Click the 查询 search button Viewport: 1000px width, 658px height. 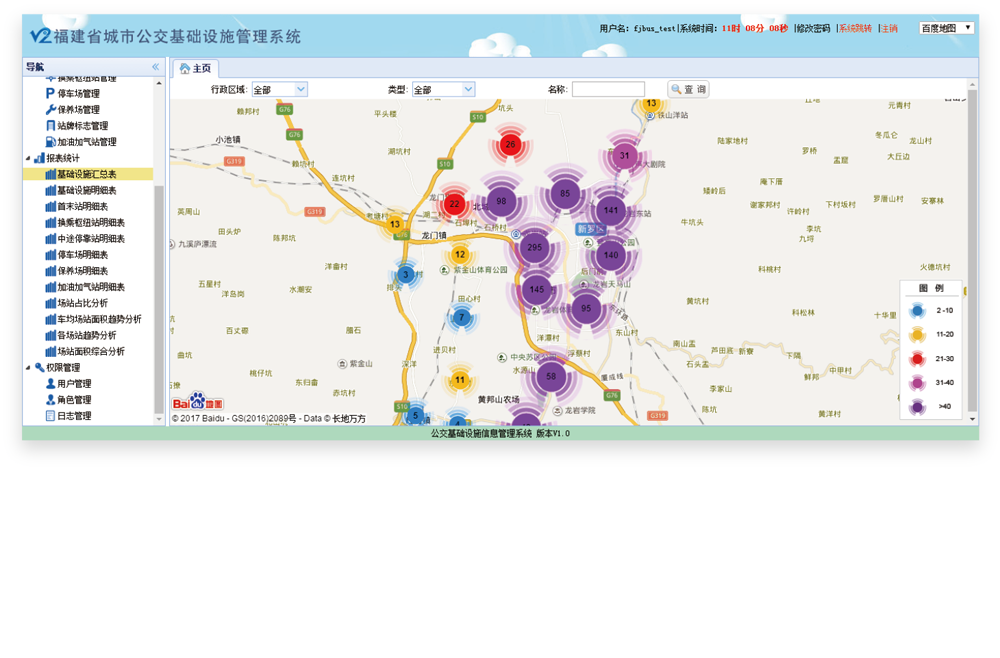click(x=689, y=89)
